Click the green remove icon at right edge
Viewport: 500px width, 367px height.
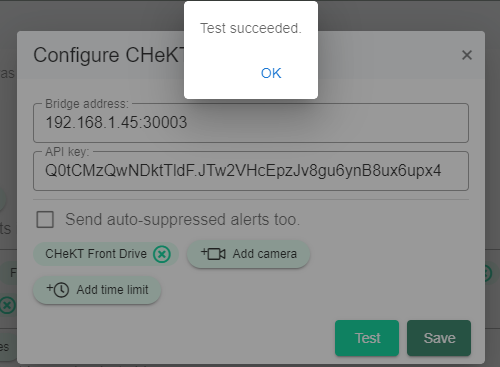click(x=487, y=273)
